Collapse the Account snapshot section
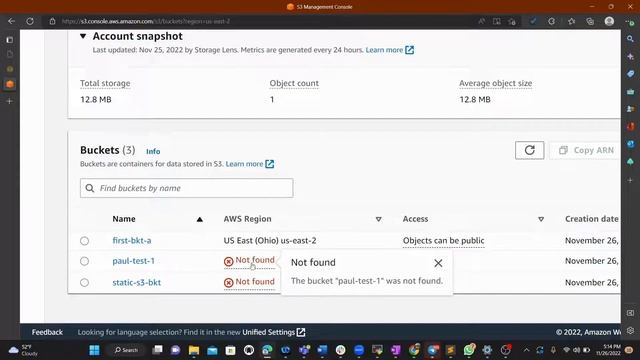This screenshot has height=360, width=640. pyautogui.click(x=83, y=36)
